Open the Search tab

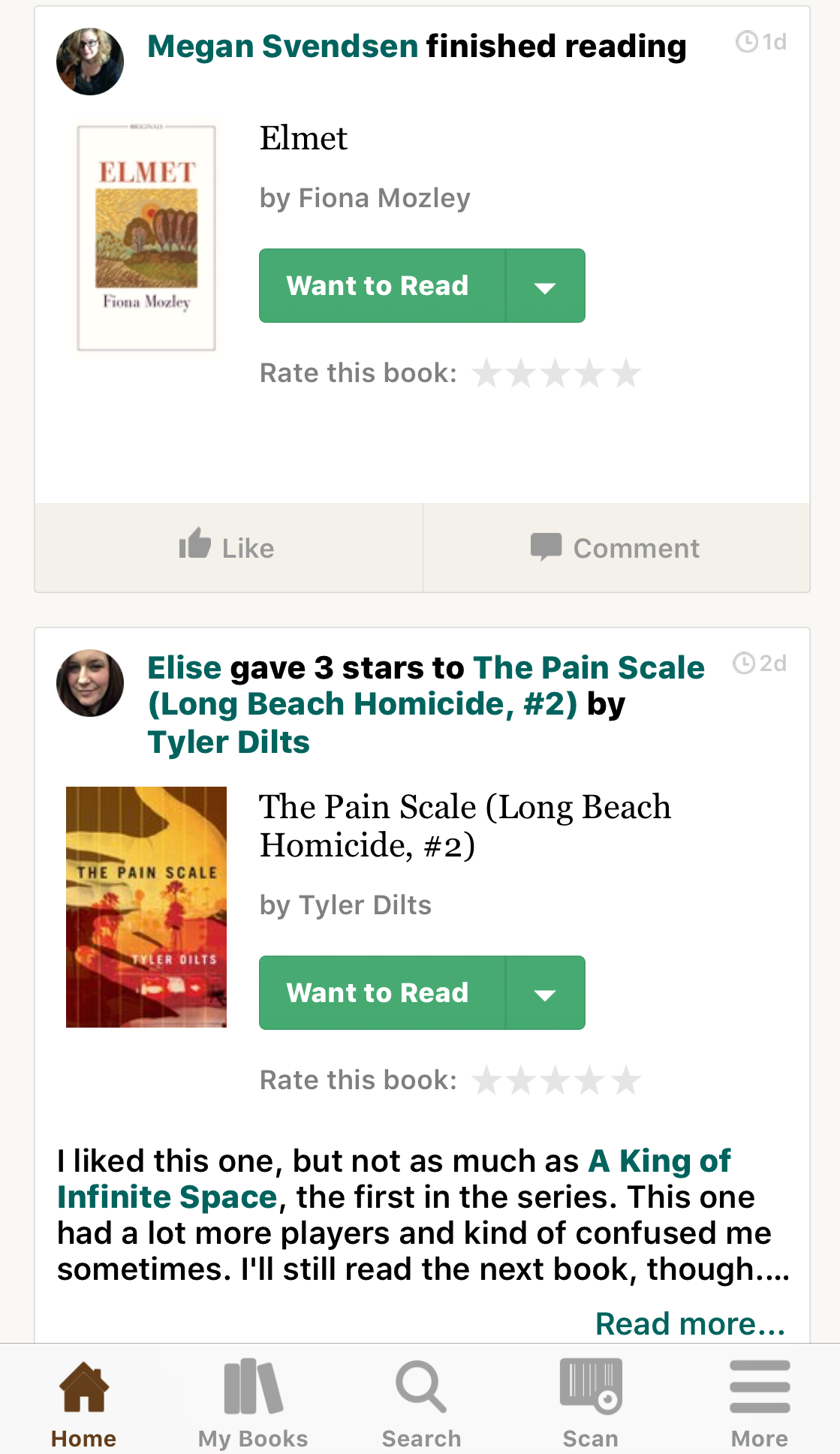421,1389
